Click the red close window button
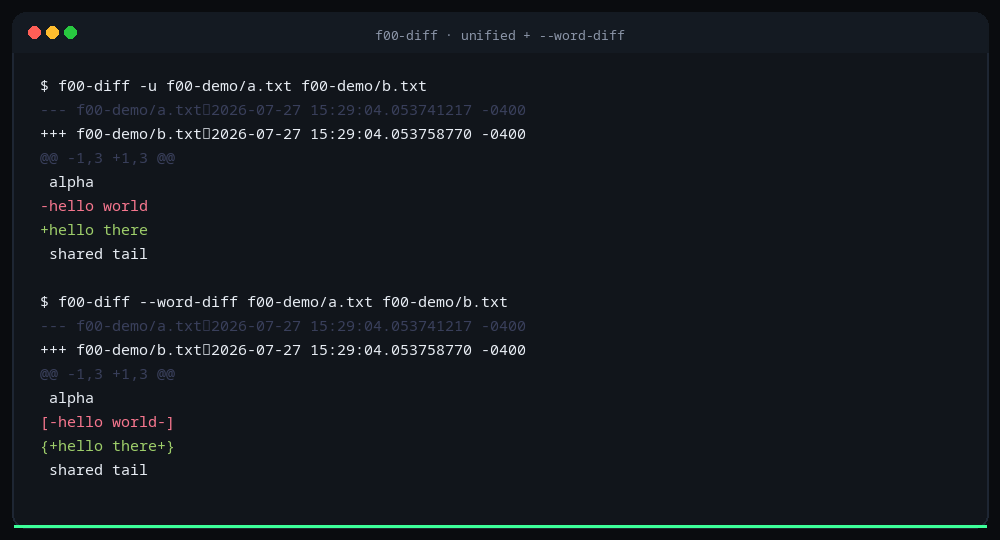This screenshot has height=540, width=1000. point(34,33)
